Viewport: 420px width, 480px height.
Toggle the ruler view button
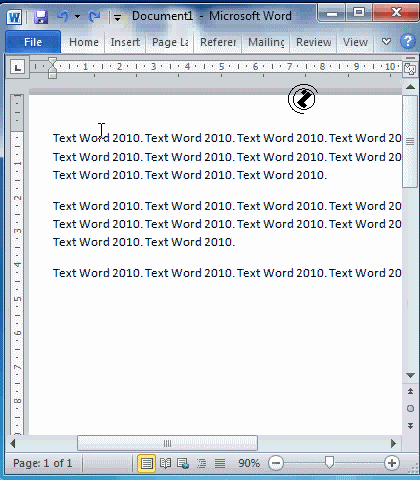[x=410, y=69]
